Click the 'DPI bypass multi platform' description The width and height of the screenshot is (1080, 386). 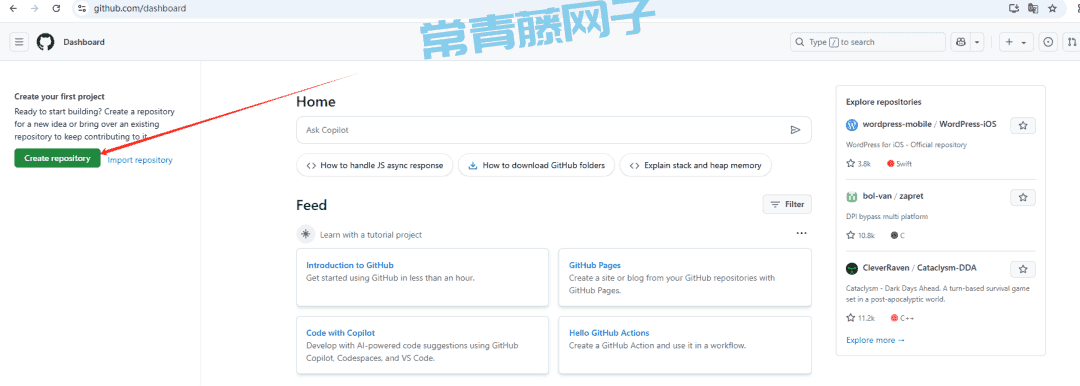[887, 216]
